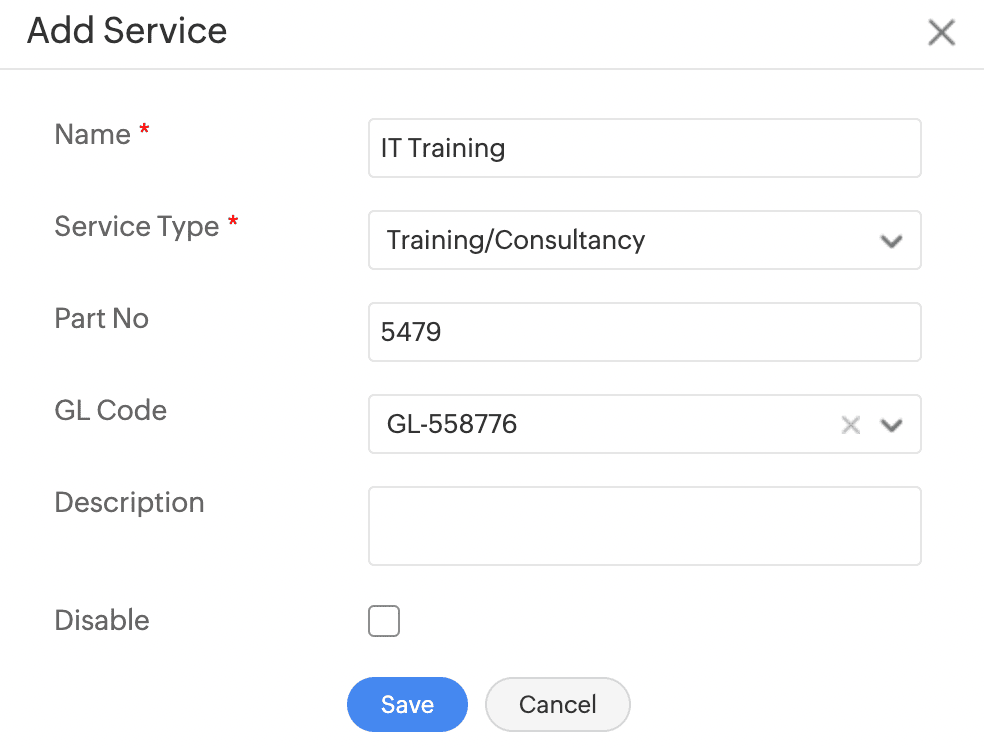Click the GL Code label
The height and width of the screenshot is (748, 984).
[111, 411]
